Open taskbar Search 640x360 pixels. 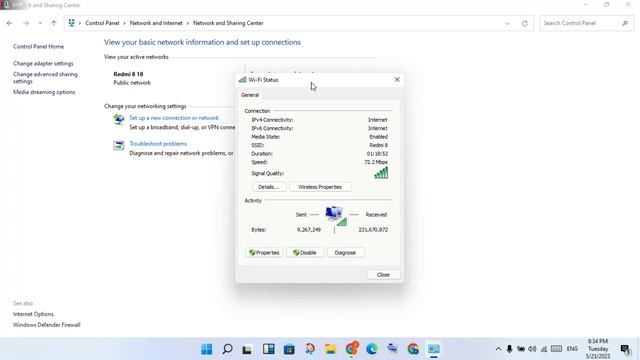click(228, 349)
